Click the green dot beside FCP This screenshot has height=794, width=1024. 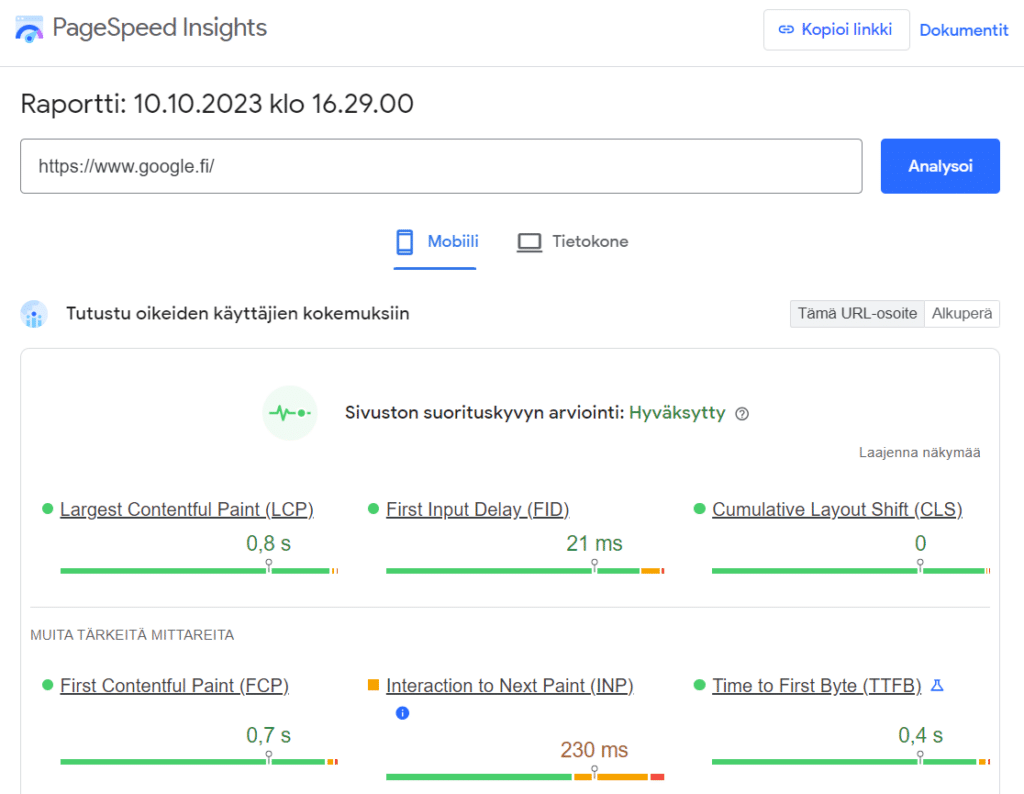(x=47, y=685)
